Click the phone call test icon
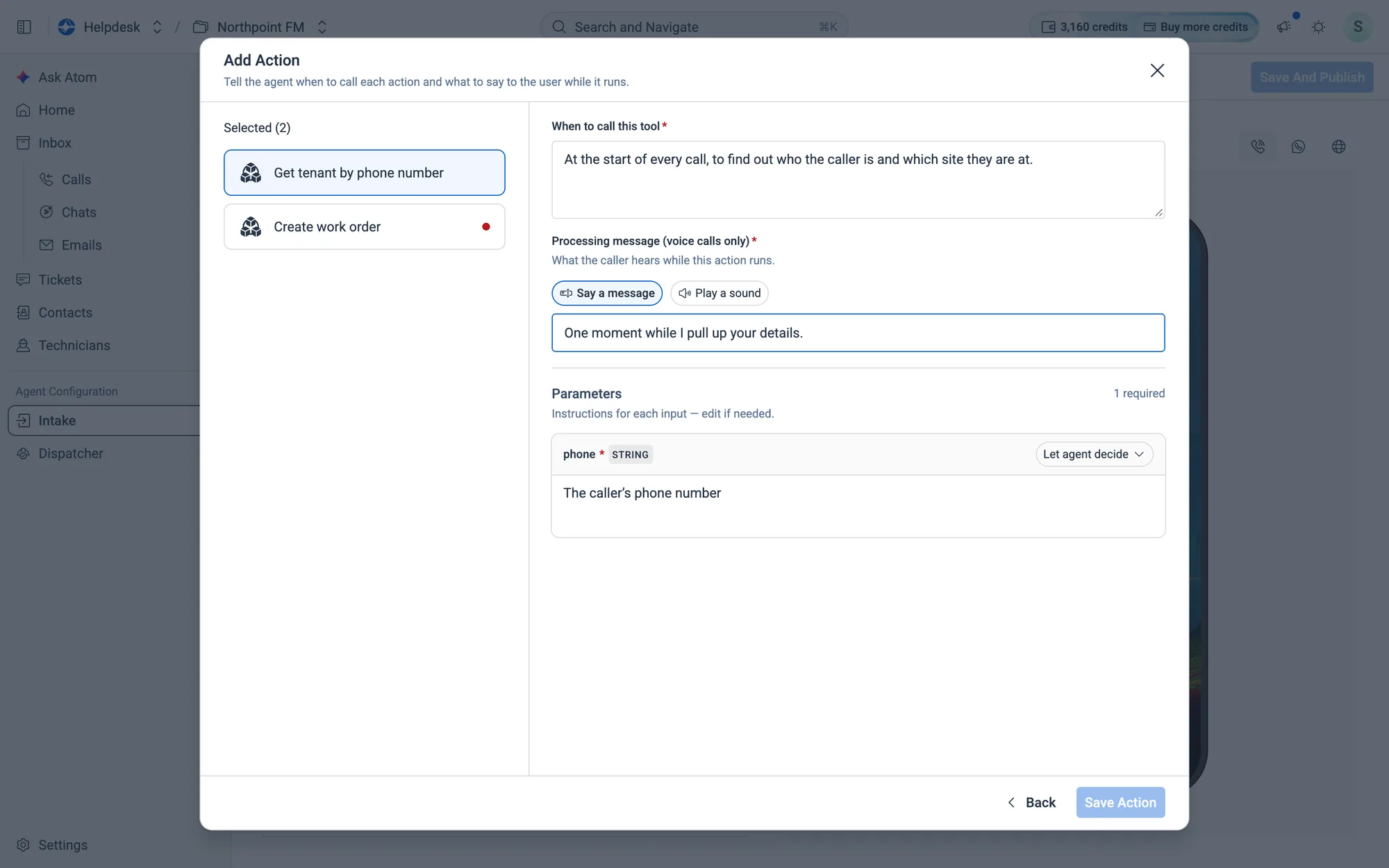This screenshot has height=868, width=1389. click(x=1258, y=147)
